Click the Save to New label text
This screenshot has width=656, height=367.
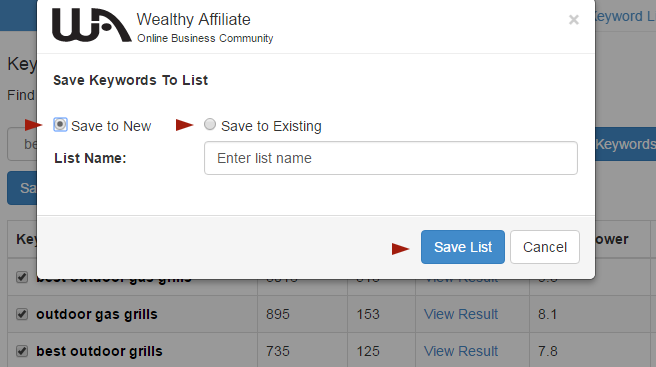click(x=111, y=126)
